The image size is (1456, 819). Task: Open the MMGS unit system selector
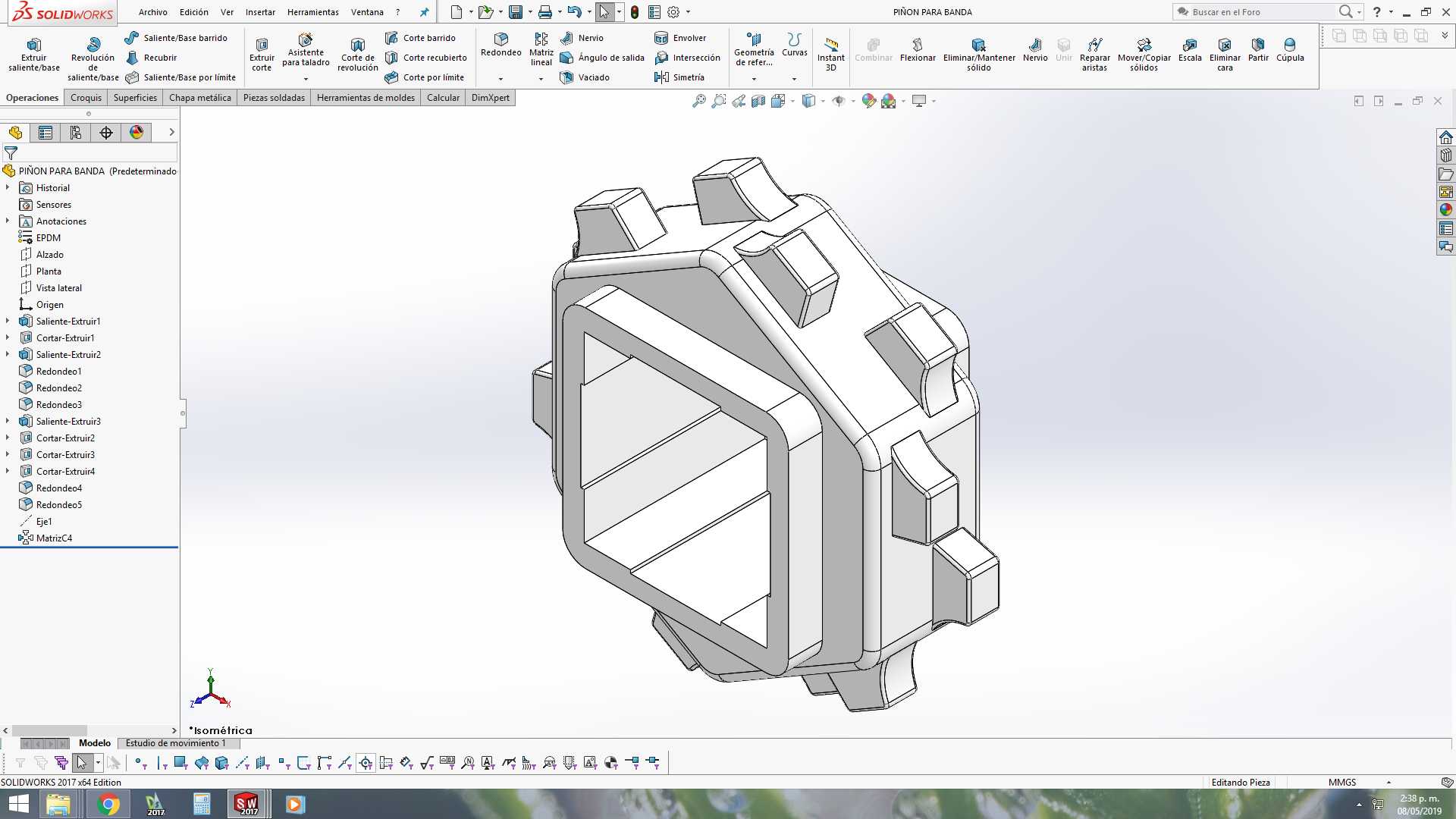pyautogui.click(x=1341, y=783)
